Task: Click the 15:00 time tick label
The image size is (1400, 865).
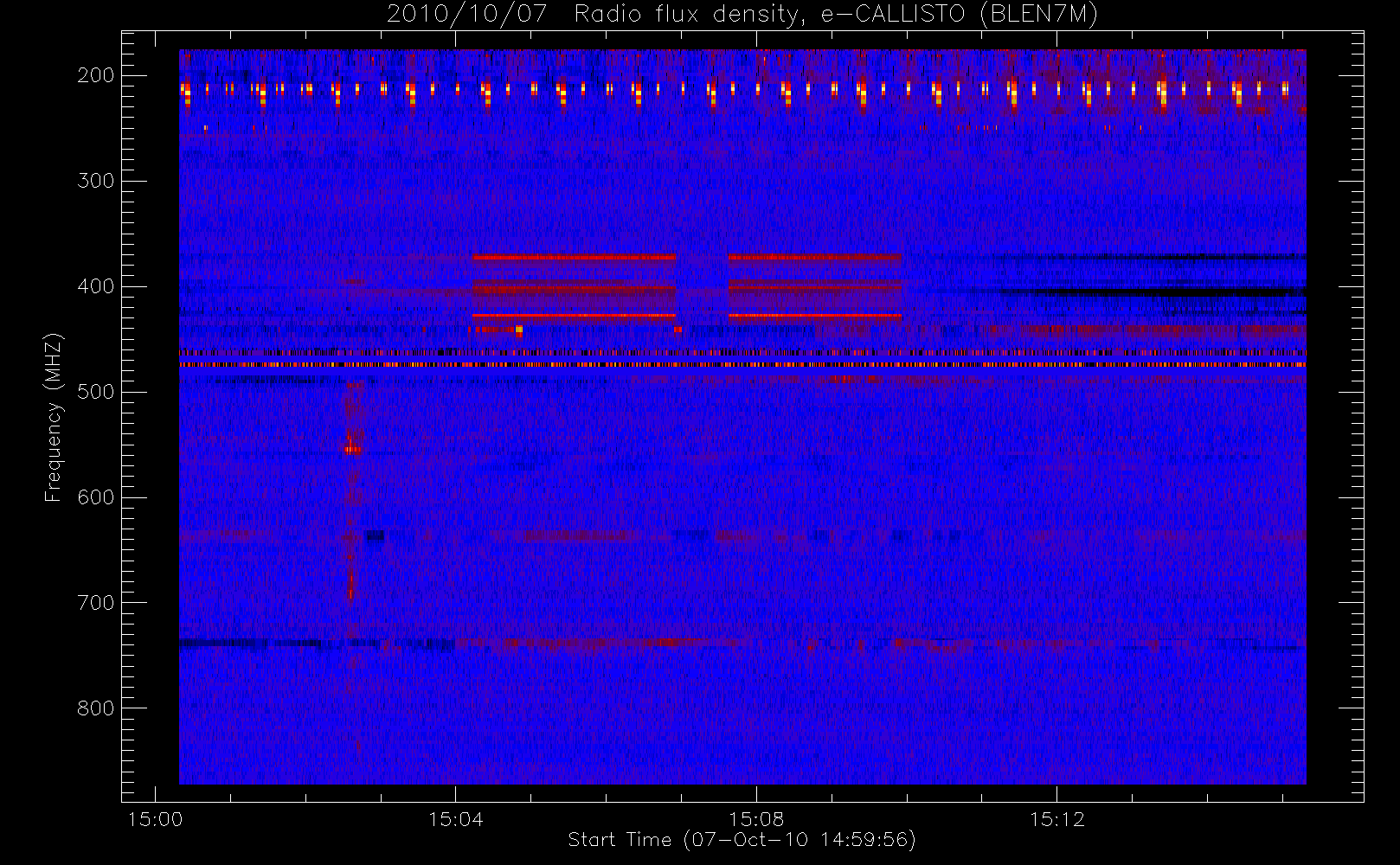Action: coord(155,819)
